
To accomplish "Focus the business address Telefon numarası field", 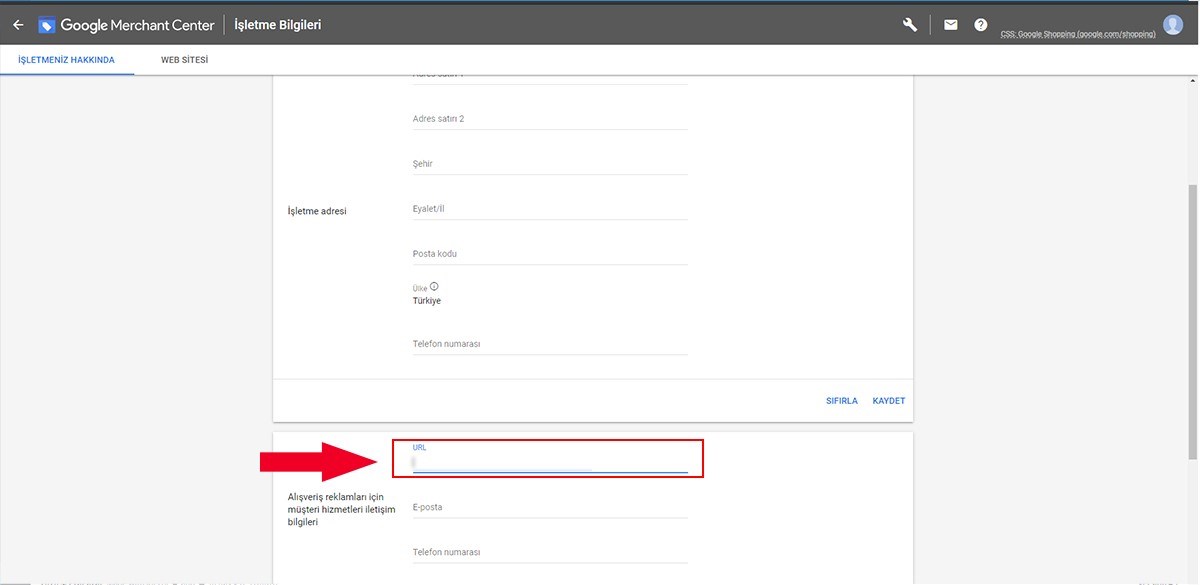I will click(550, 344).
